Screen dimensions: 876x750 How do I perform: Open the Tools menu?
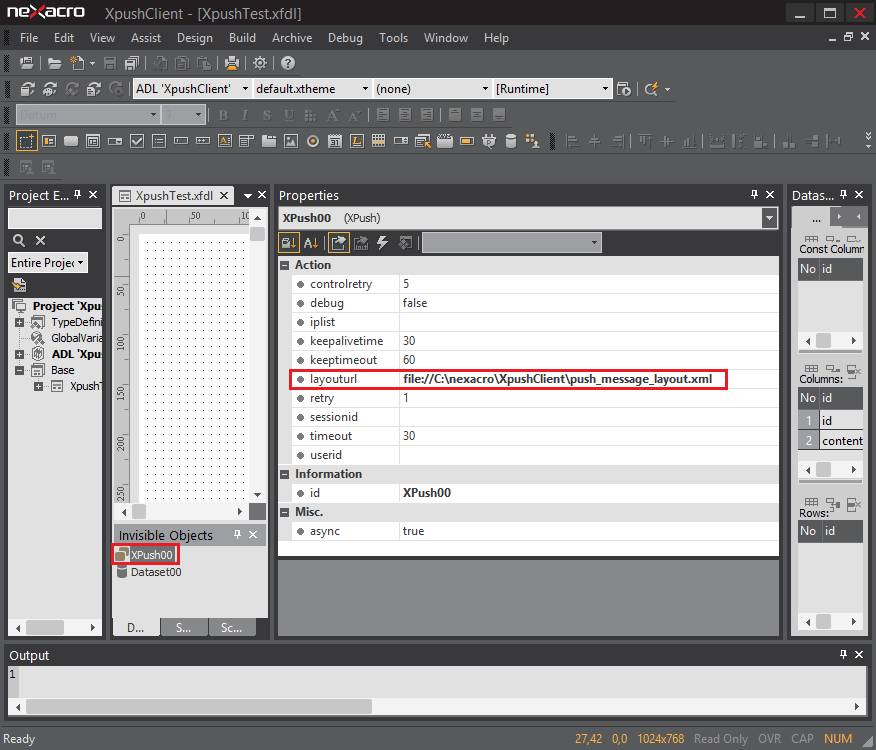pyautogui.click(x=393, y=38)
